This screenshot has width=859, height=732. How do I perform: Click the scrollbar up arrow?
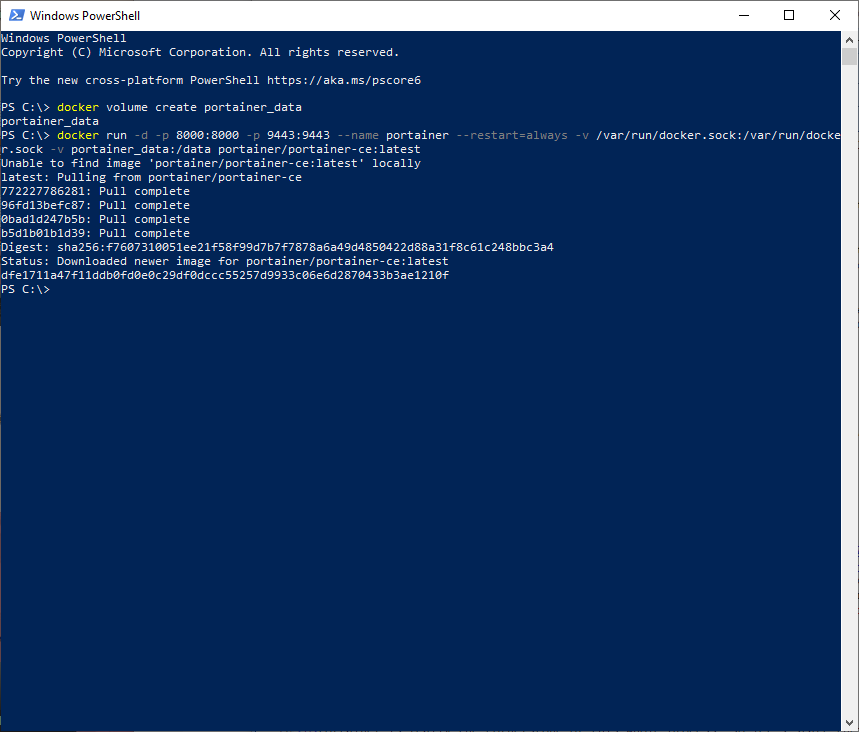click(x=849, y=39)
